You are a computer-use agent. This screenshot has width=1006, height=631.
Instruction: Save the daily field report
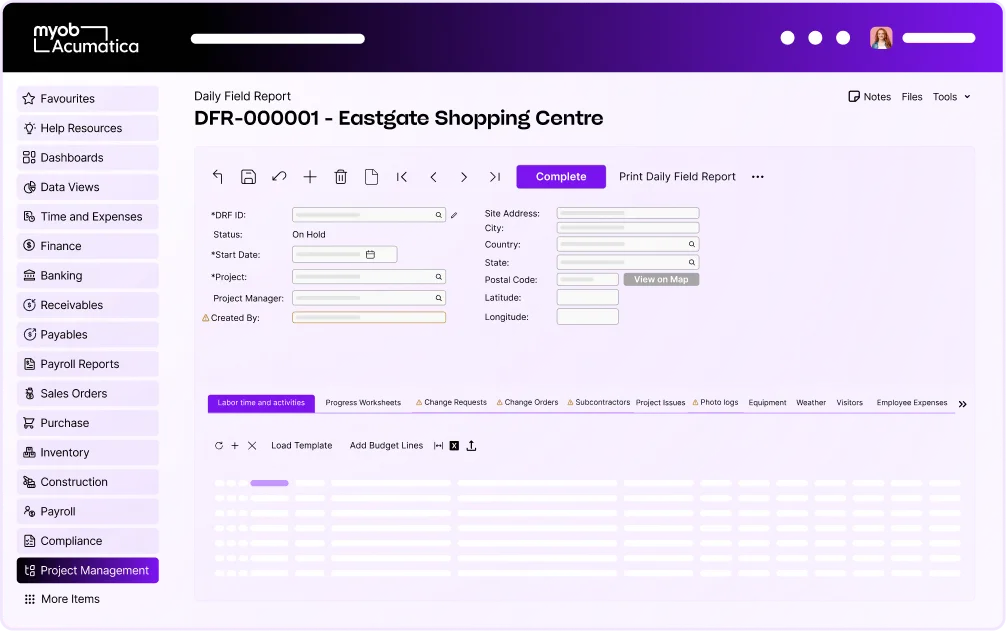coord(248,176)
